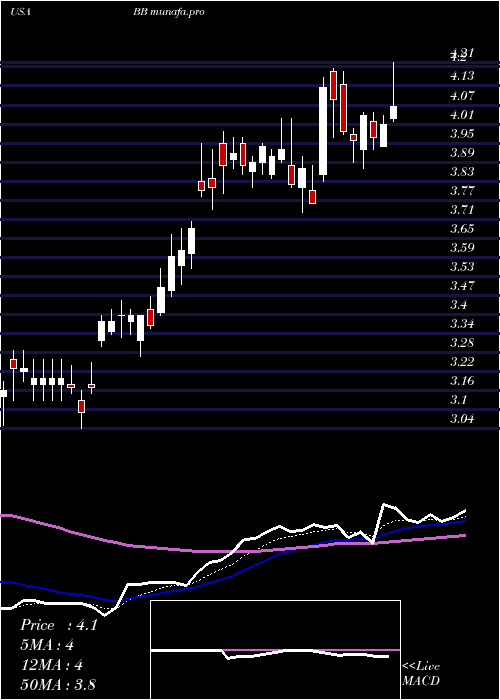Click inside the MACD inset panel
The image size is (500, 700).
pyautogui.click(x=275, y=650)
